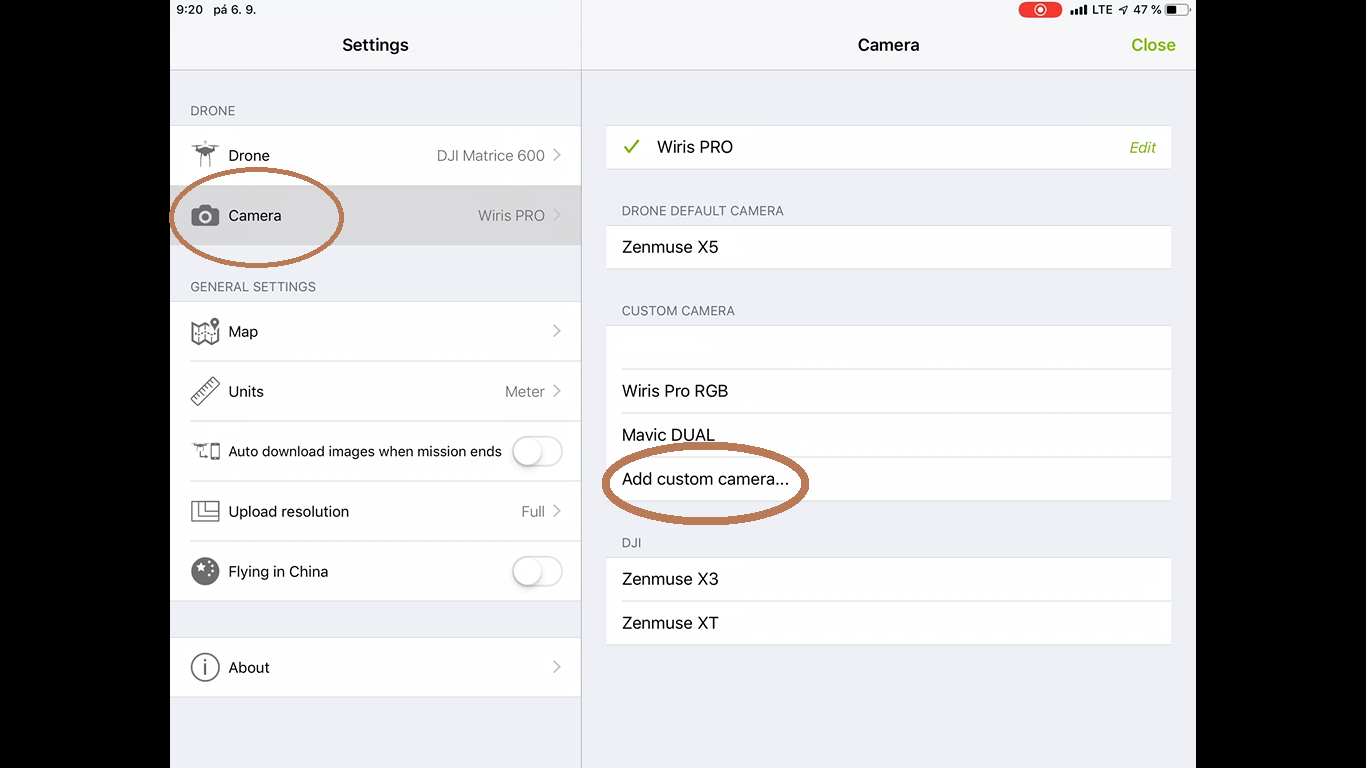Expand the About row chevron
This screenshot has width=1366, height=768.
[557, 667]
